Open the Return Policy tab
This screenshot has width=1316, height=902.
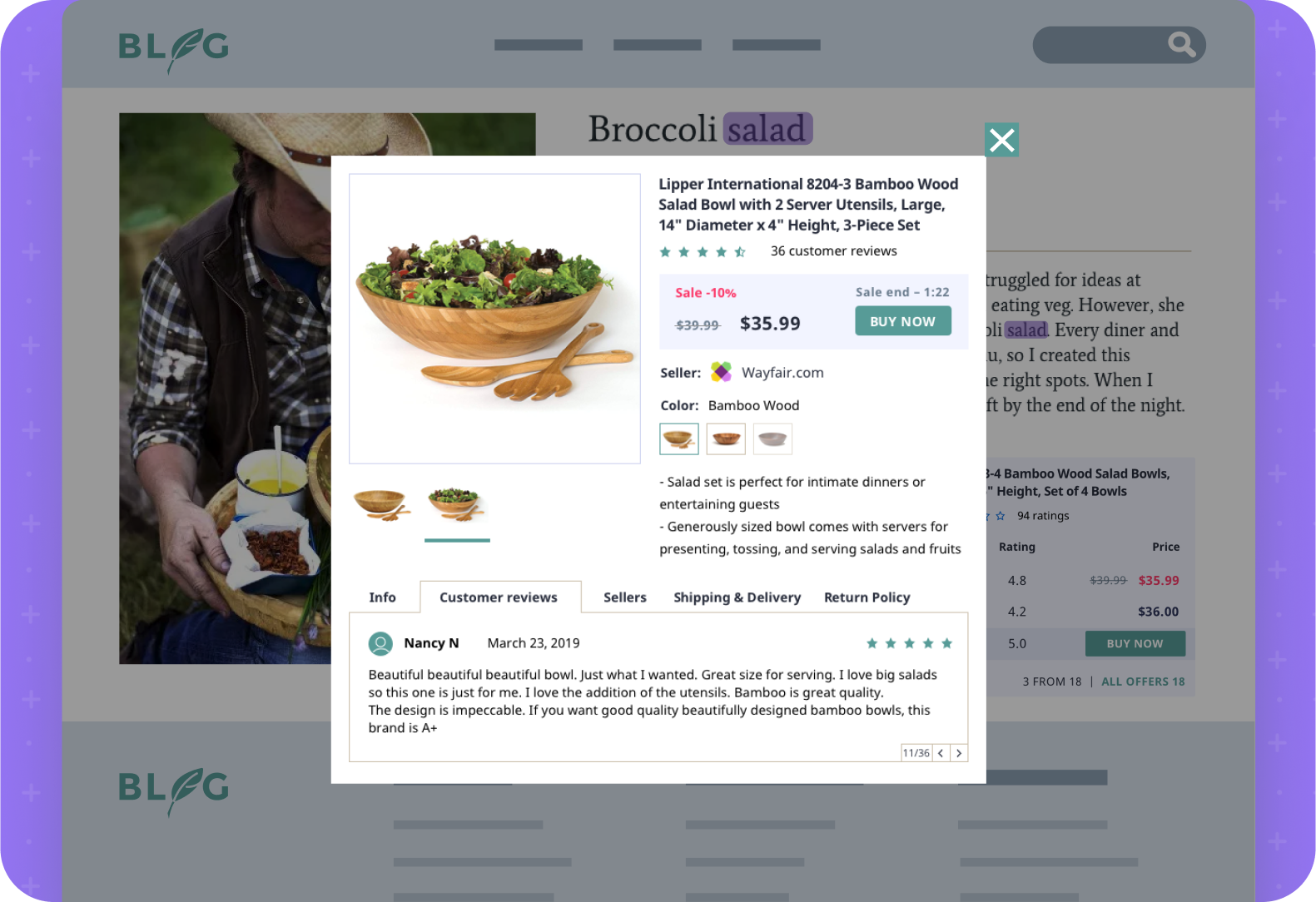pos(867,597)
